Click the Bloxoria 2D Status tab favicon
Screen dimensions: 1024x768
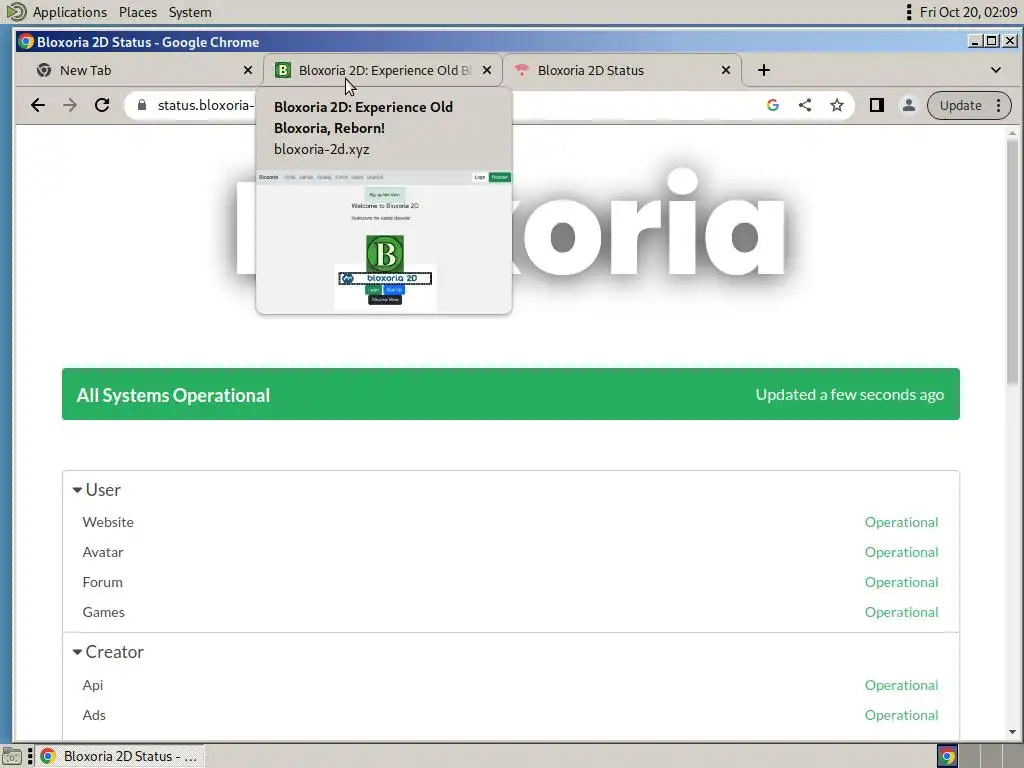click(521, 70)
